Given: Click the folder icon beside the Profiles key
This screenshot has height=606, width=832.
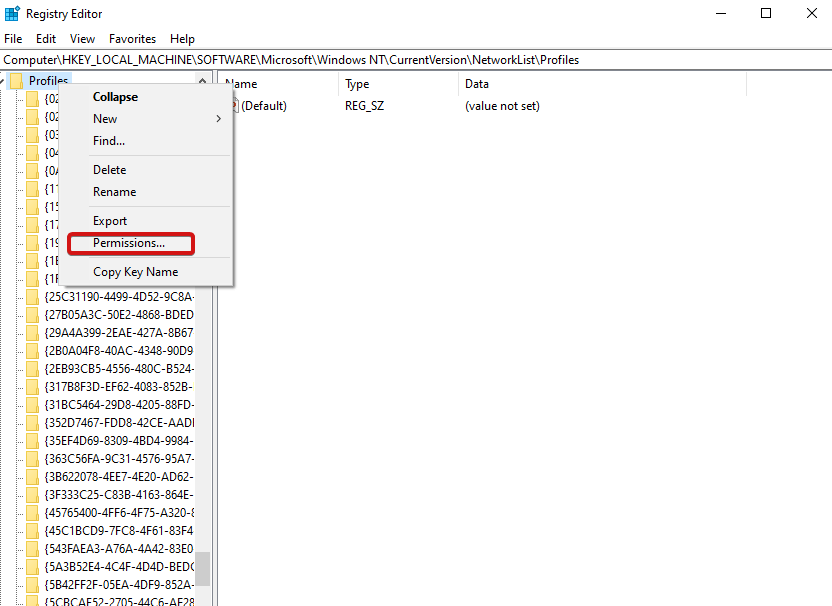Looking at the screenshot, I should [15, 79].
